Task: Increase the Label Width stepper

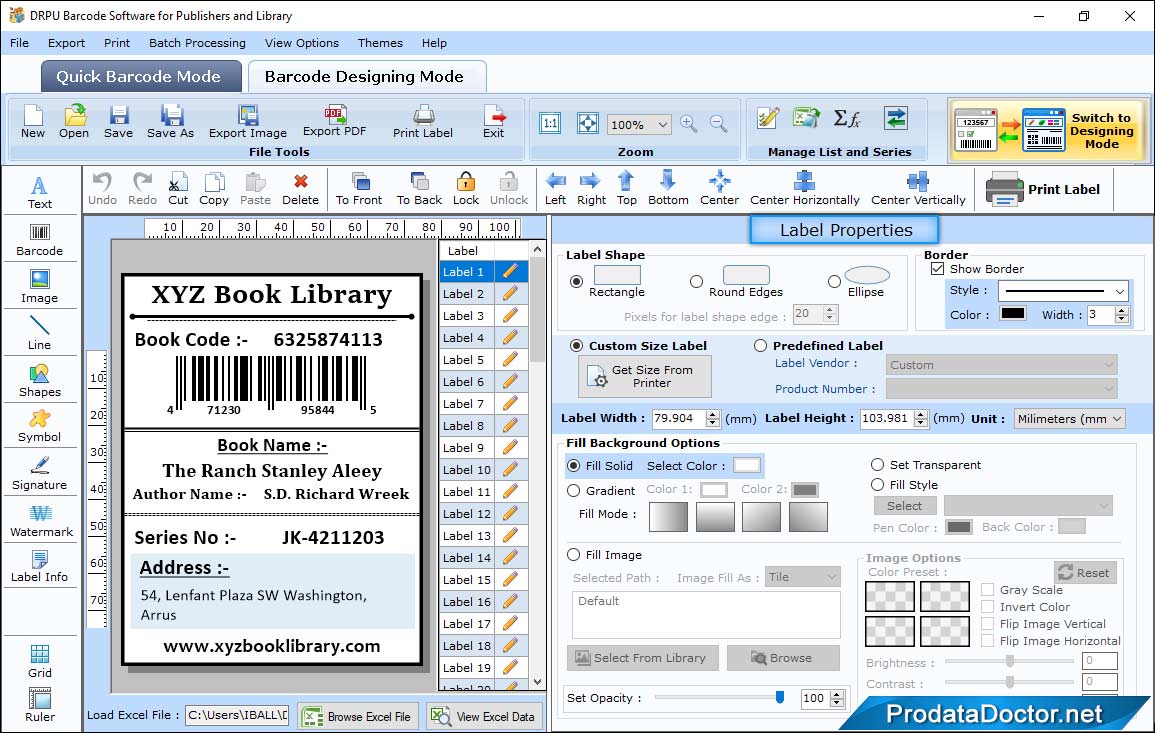Action: point(712,414)
